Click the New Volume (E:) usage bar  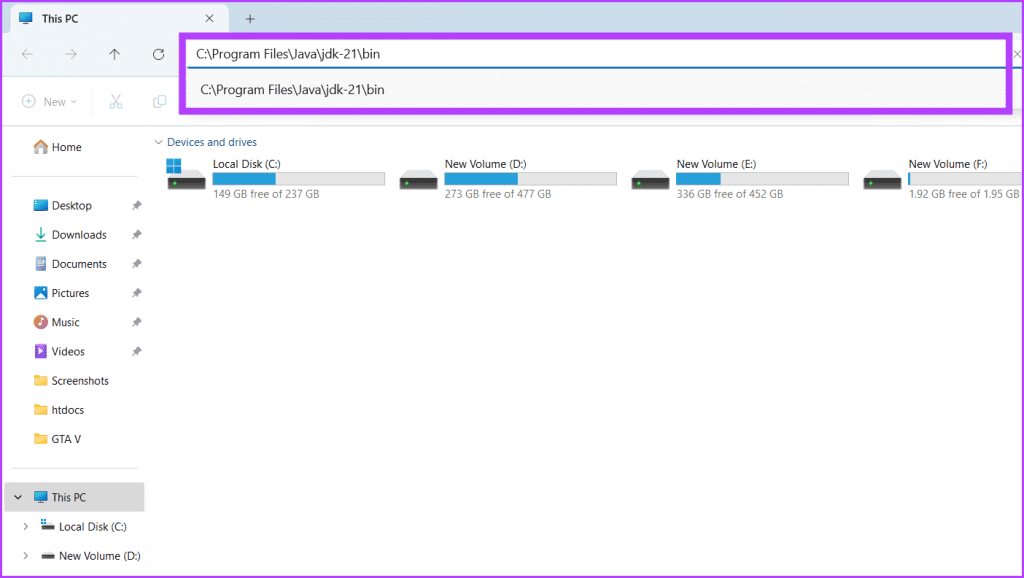pos(762,178)
